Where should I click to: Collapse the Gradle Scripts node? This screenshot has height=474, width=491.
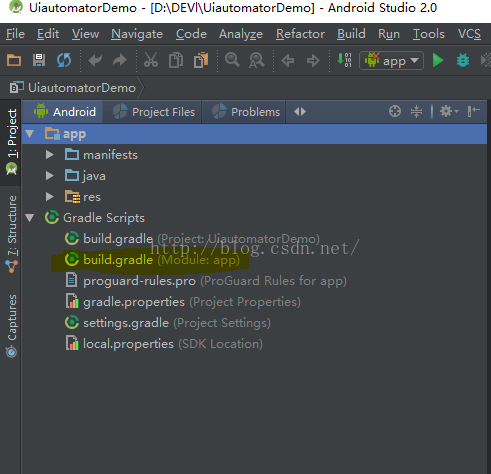click(30, 218)
